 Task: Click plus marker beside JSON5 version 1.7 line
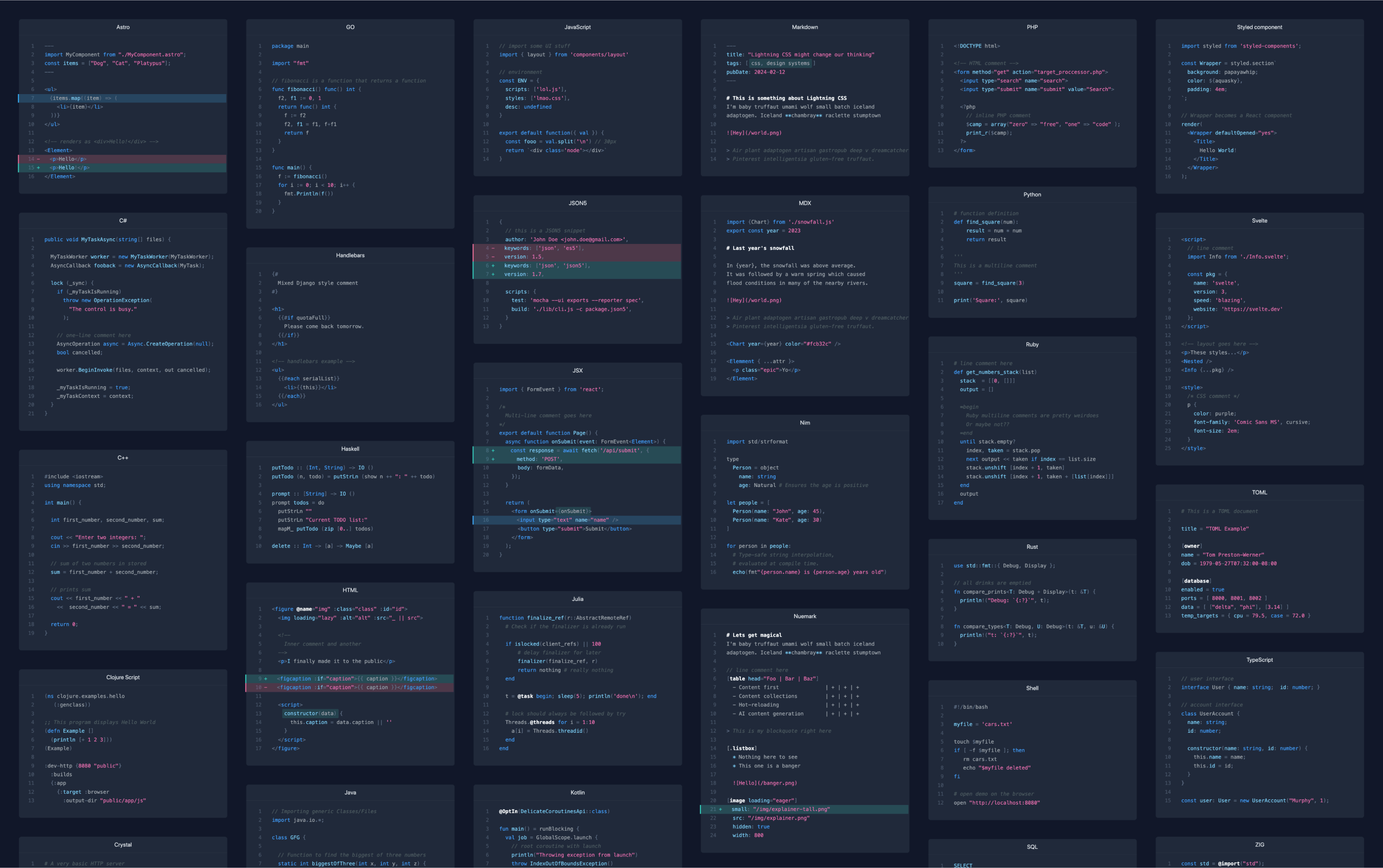click(x=493, y=274)
